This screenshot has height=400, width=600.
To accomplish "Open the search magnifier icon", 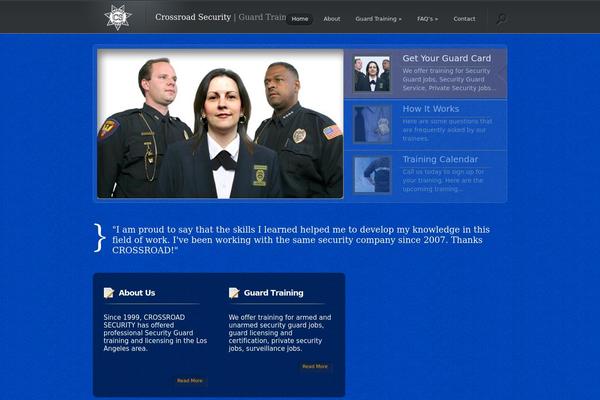I will tap(501, 18).
